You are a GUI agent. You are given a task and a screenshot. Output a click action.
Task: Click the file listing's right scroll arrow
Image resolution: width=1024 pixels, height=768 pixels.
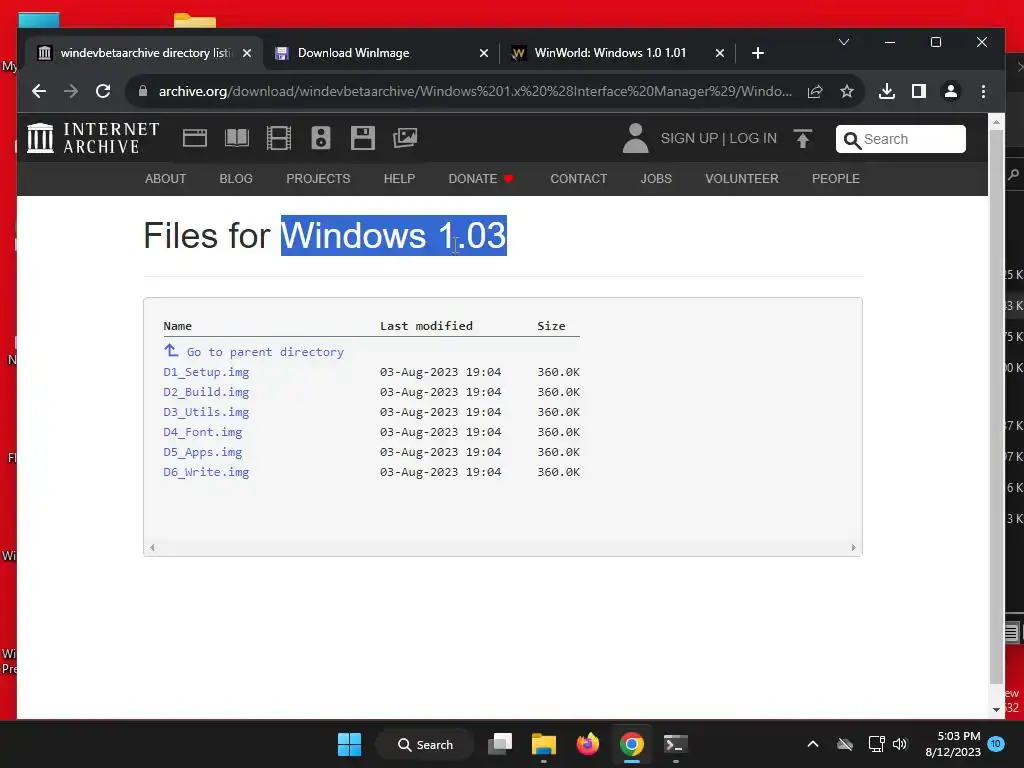pos(854,548)
